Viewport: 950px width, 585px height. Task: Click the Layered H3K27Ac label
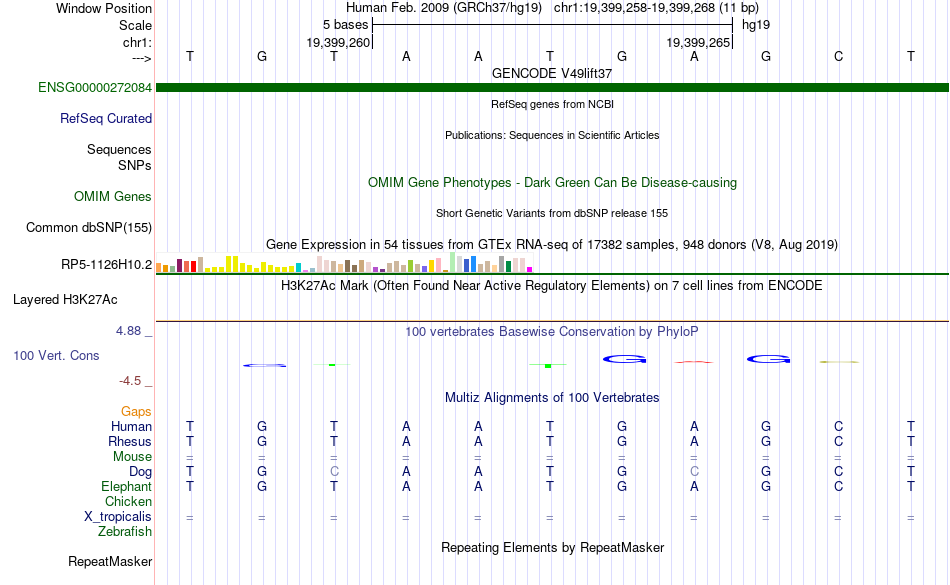pyautogui.click(x=65, y=299)
